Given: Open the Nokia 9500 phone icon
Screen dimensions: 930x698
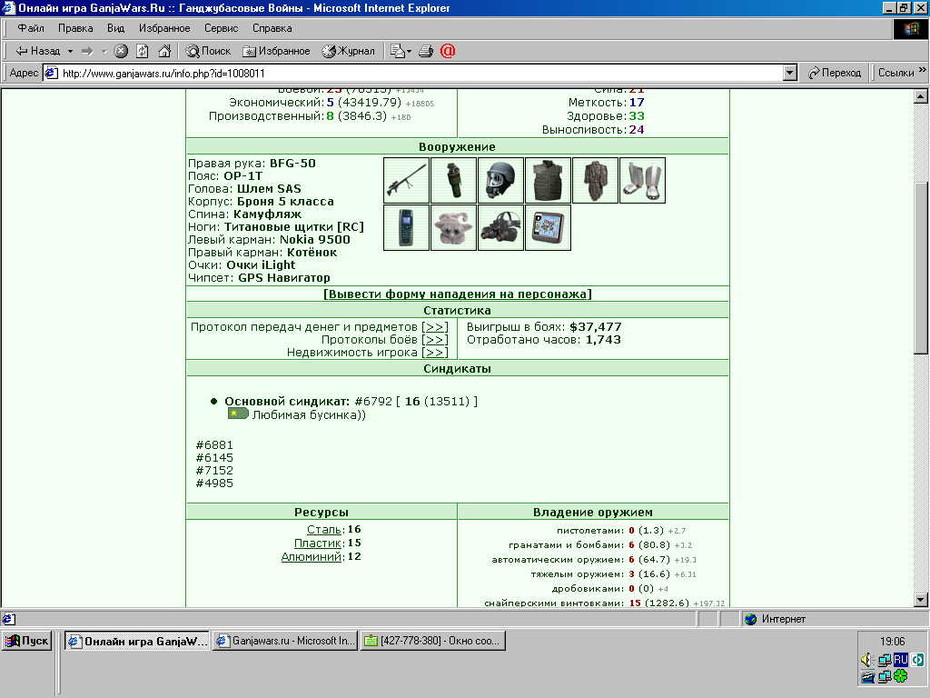Looking at the screenshot, I should (406, 228).
